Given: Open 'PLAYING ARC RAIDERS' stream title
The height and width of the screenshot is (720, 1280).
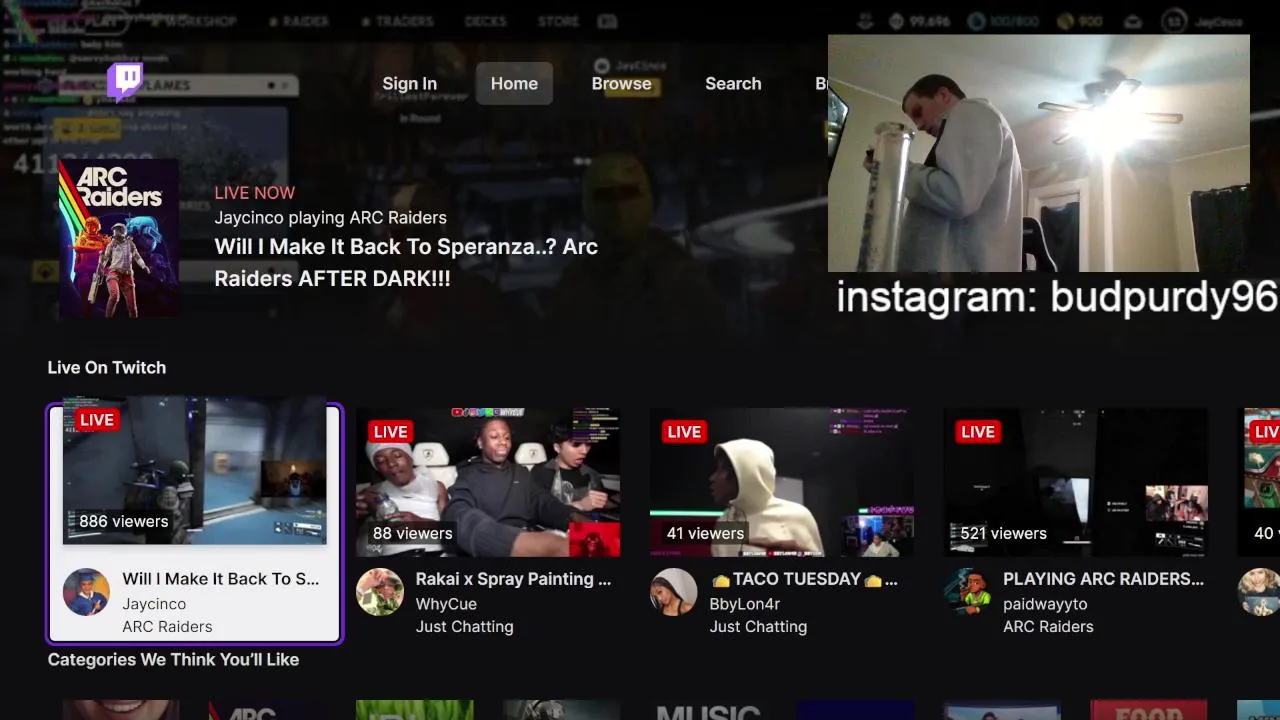Looking at the screenshot, I should tap(1103, 579).
